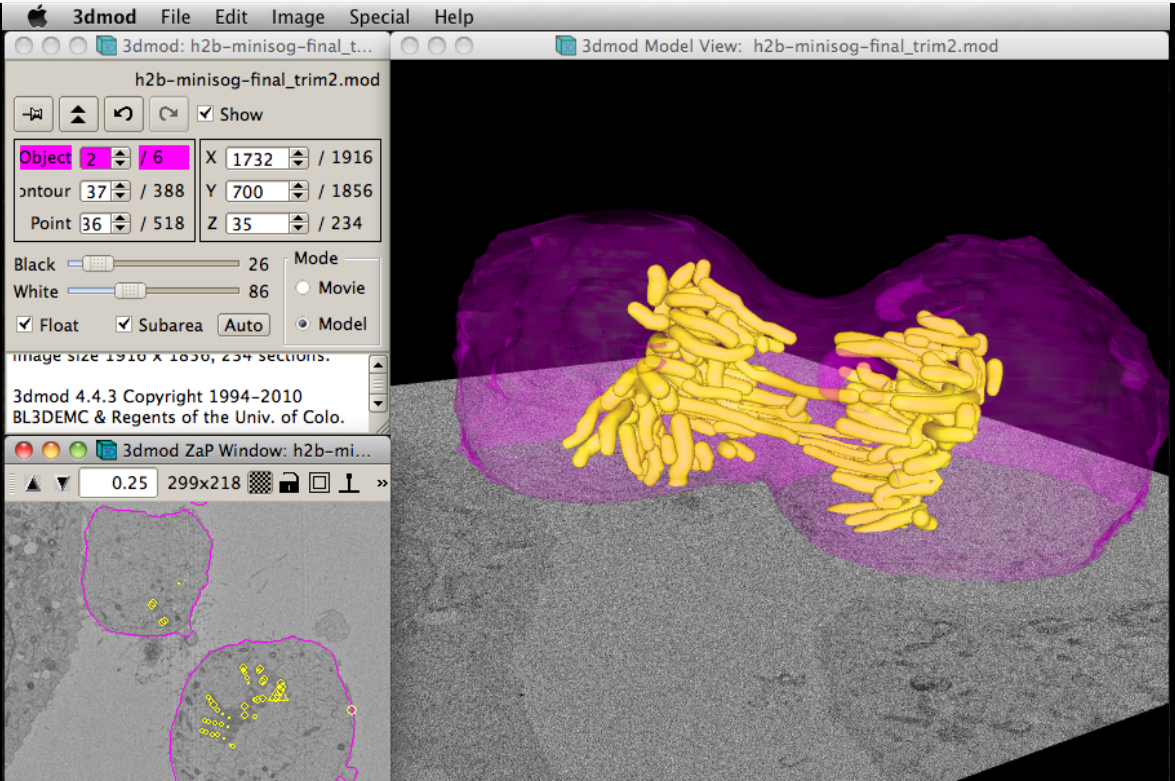Toggle the Float checkbox
The height and width of the screenshot is (781, 1175).
coord(24,325)
